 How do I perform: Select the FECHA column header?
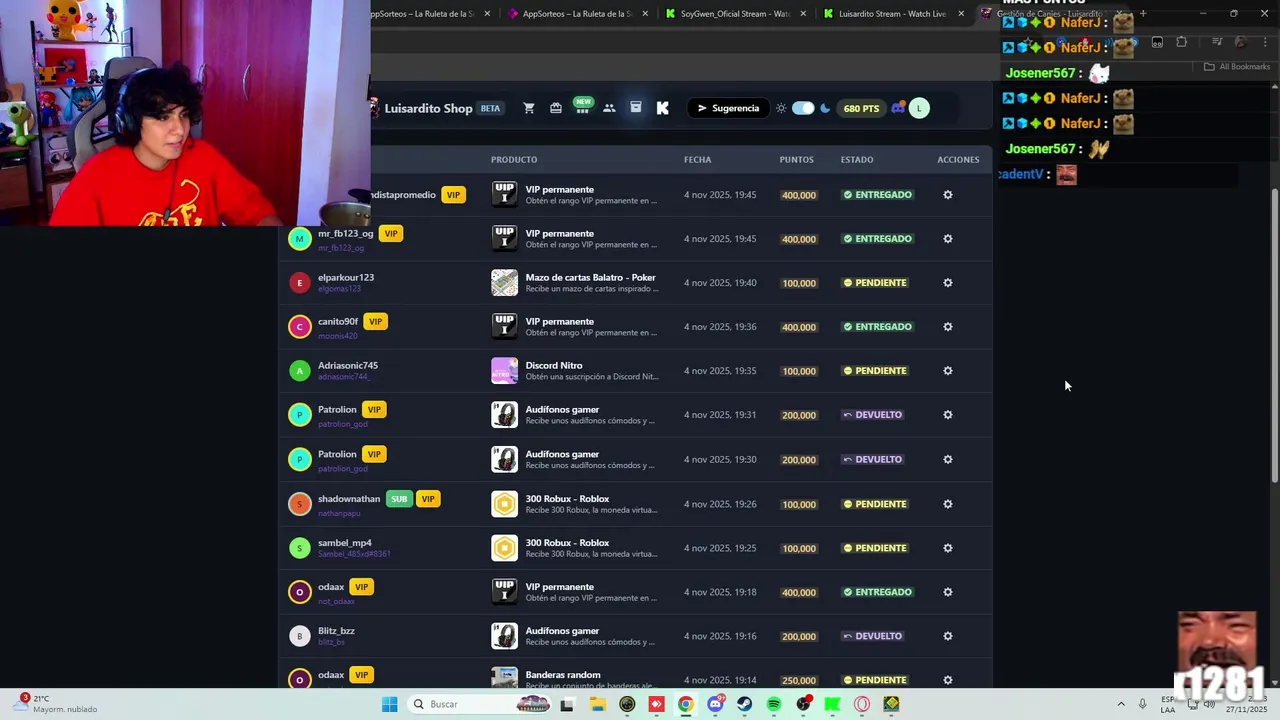pyautogui.click(x=698, y=160)
